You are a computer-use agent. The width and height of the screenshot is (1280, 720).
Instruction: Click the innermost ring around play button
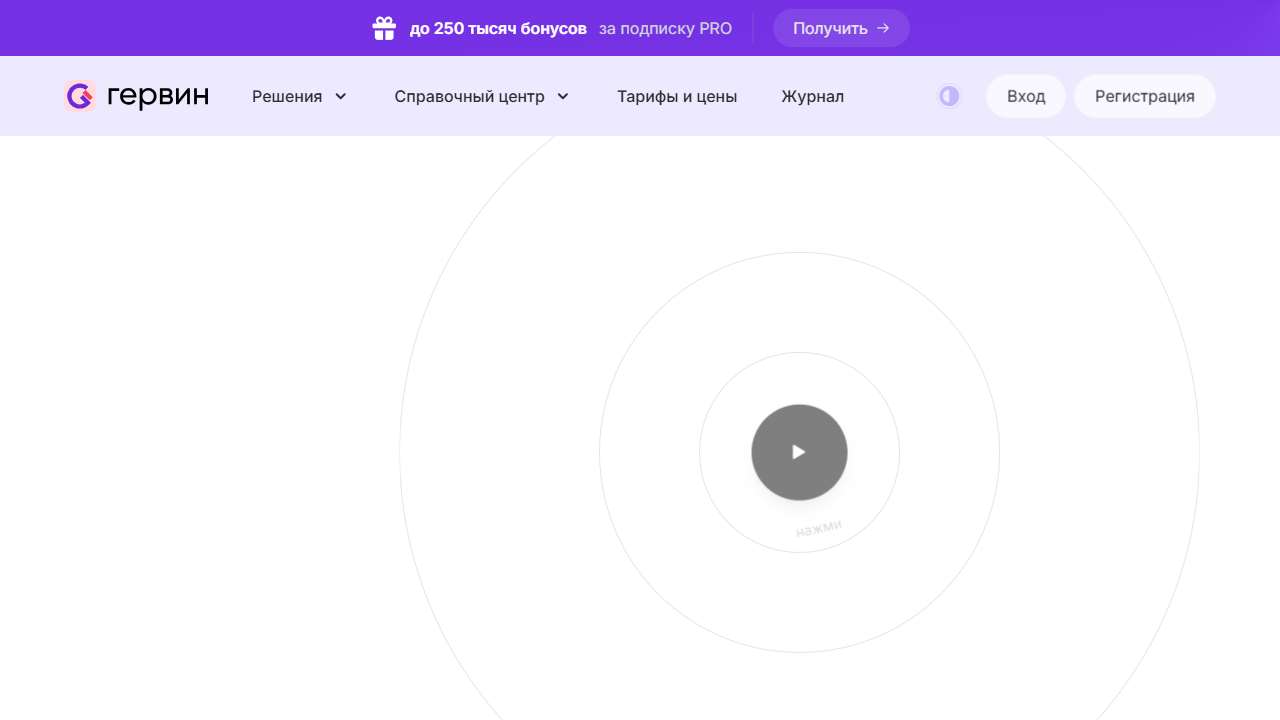point(700,452)
